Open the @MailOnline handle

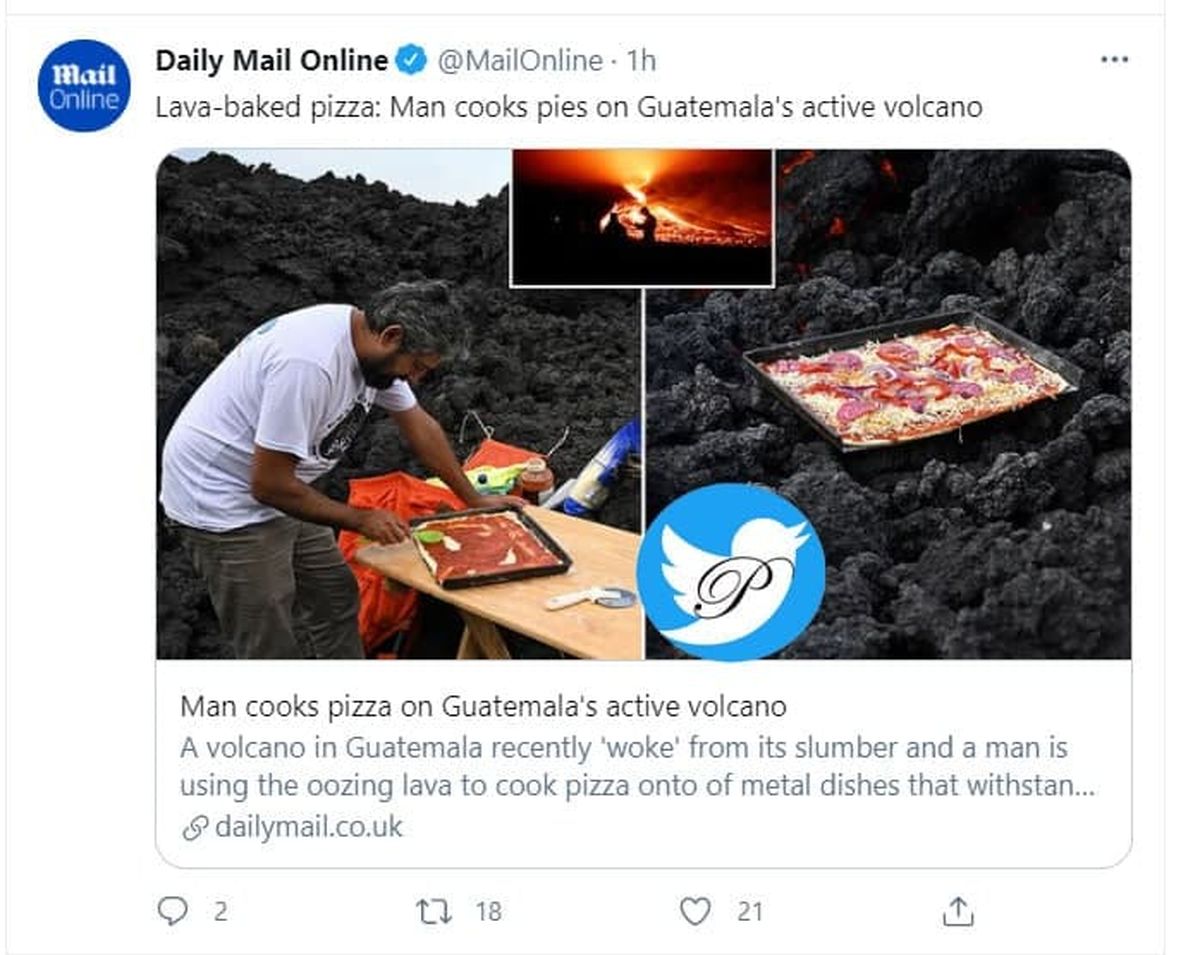tap(519, 61)
